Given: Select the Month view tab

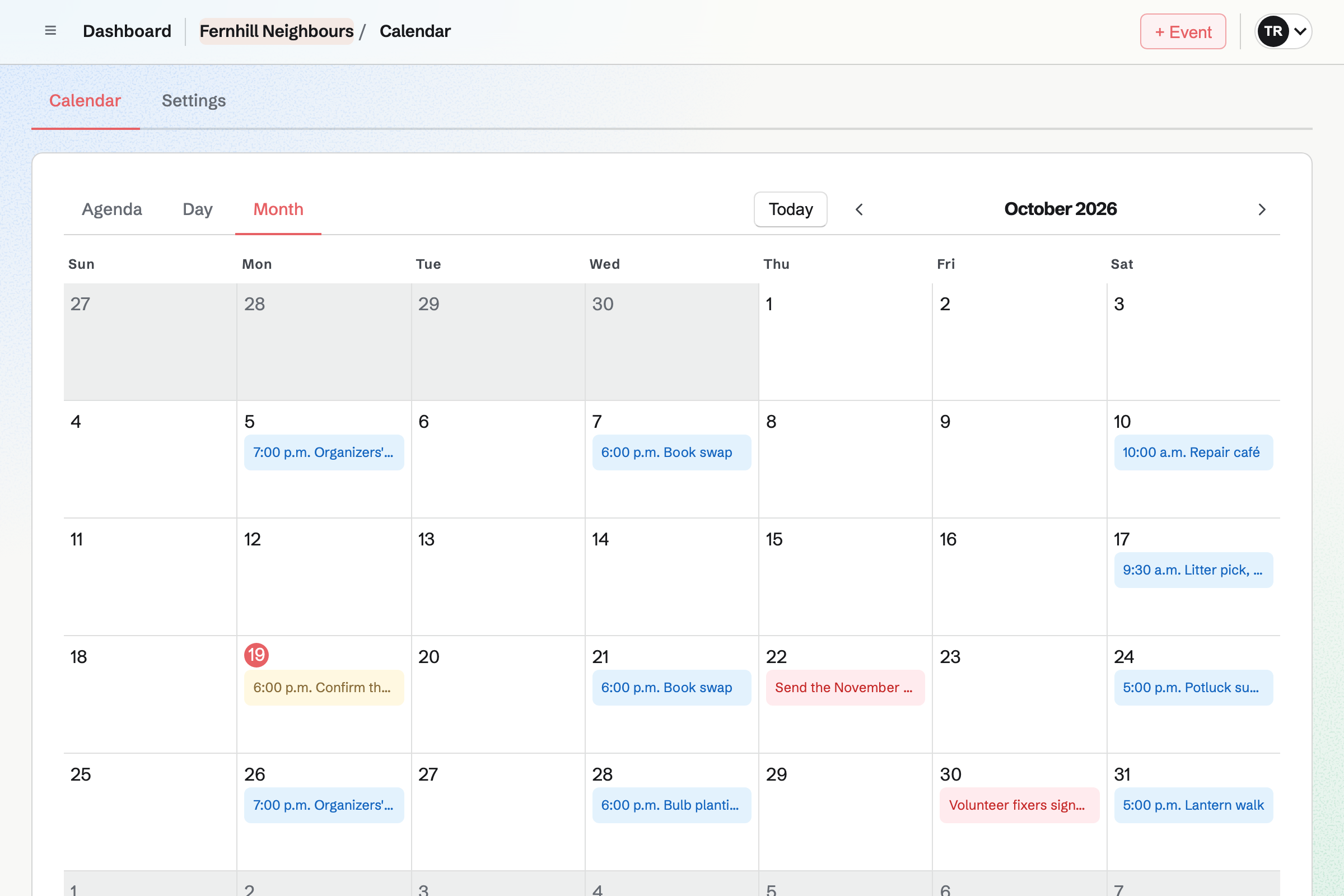Looking at the screenshot, I should tap(278, 209).
